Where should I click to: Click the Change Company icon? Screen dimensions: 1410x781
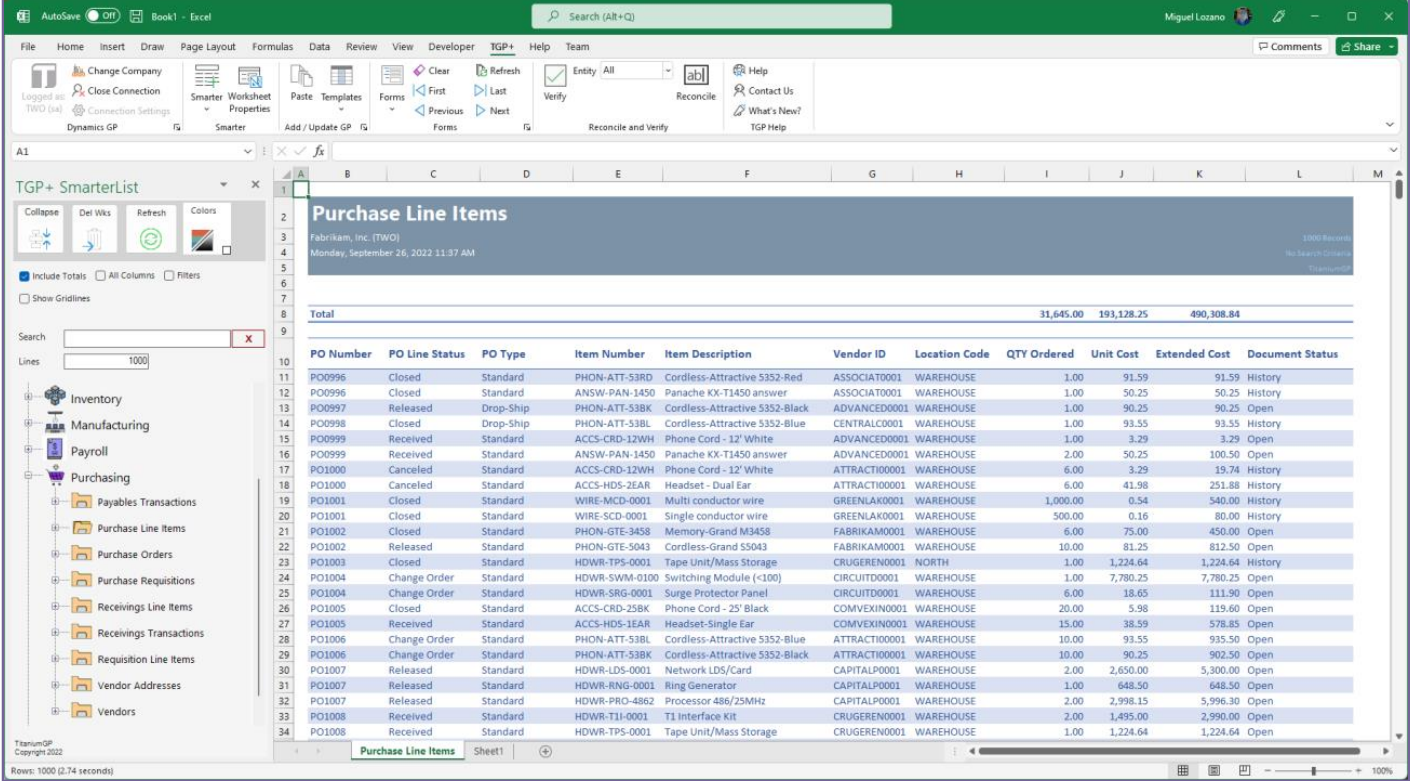point(78,71)
